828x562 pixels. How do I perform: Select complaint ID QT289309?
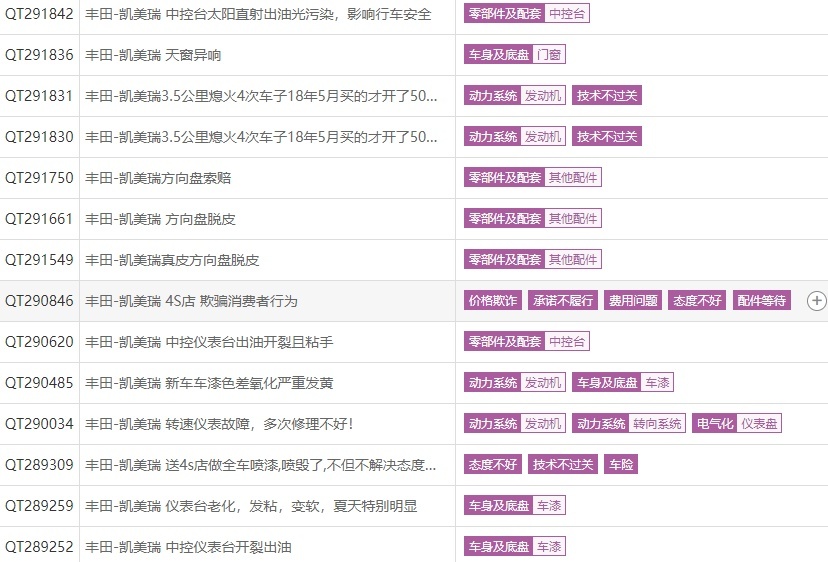click(39, 465)
